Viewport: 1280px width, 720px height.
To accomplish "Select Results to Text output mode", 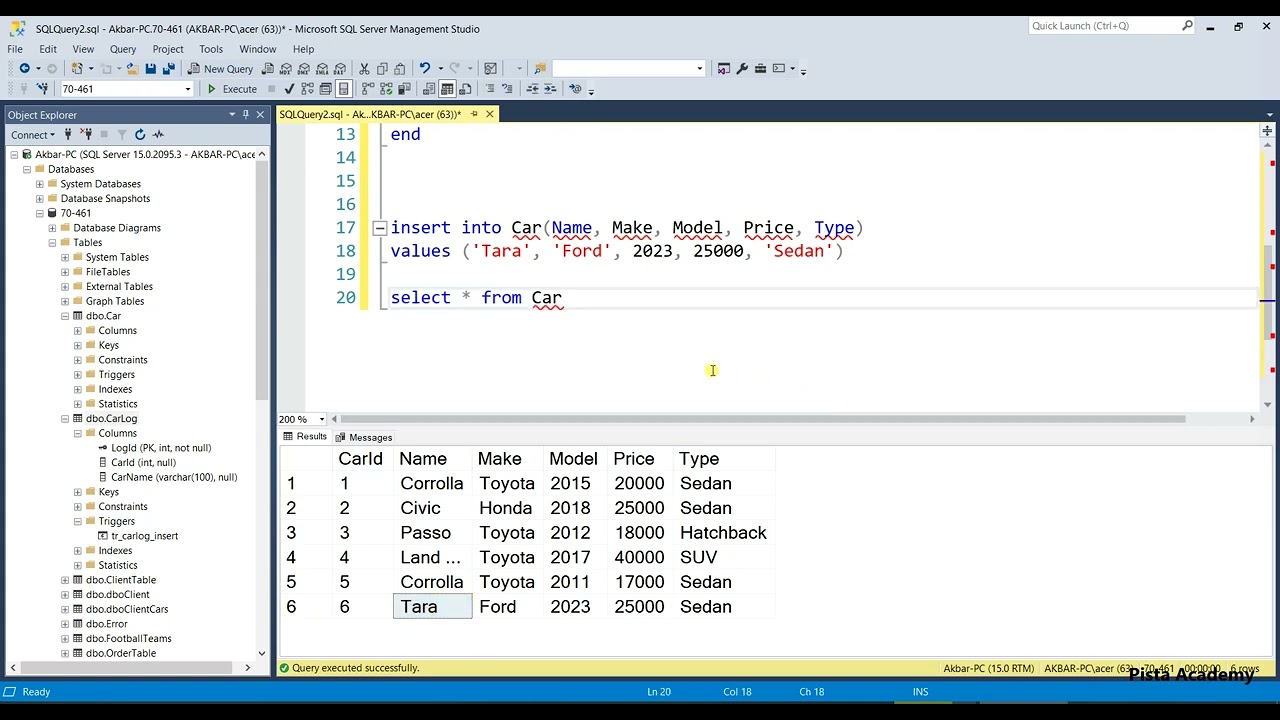I will coord(429,89).
